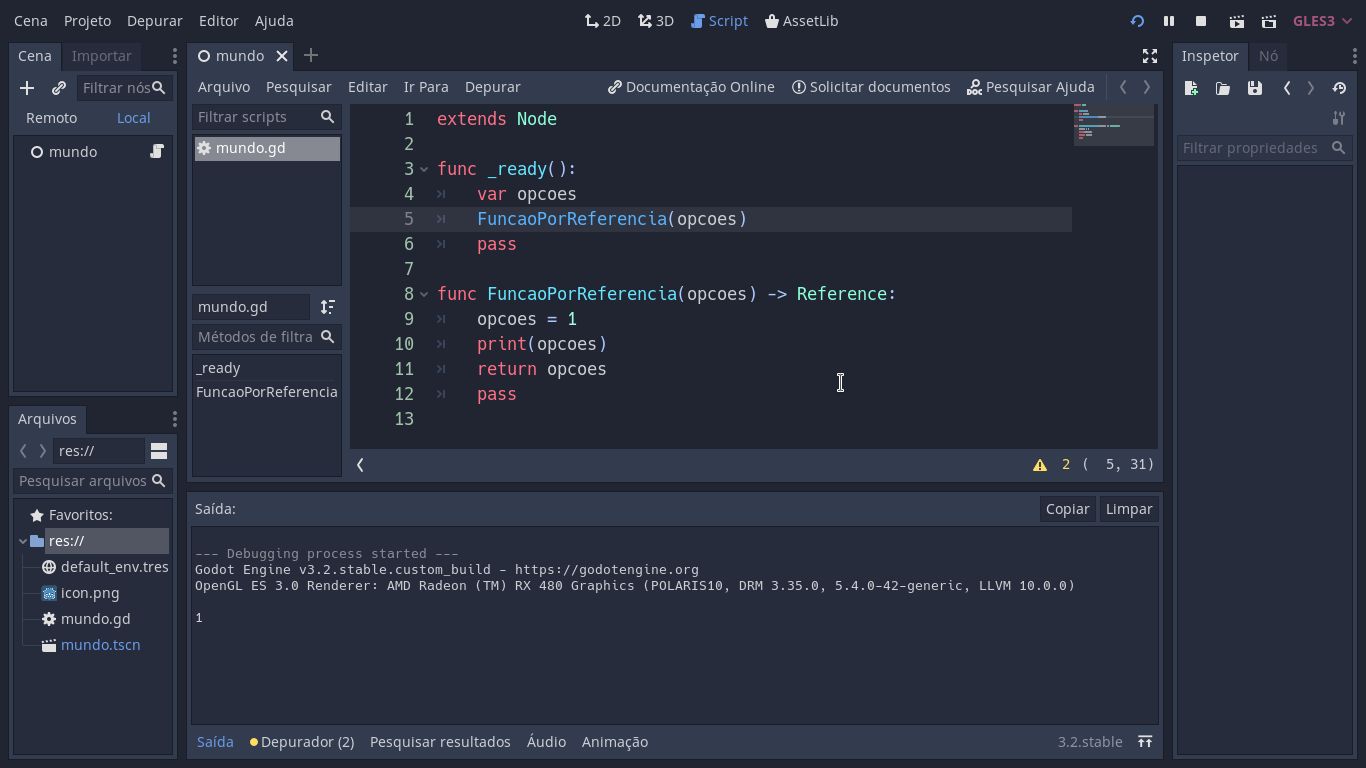1366x768 pixels.
Task: Open script editor Arquivo menu
Action: [224, 87]
